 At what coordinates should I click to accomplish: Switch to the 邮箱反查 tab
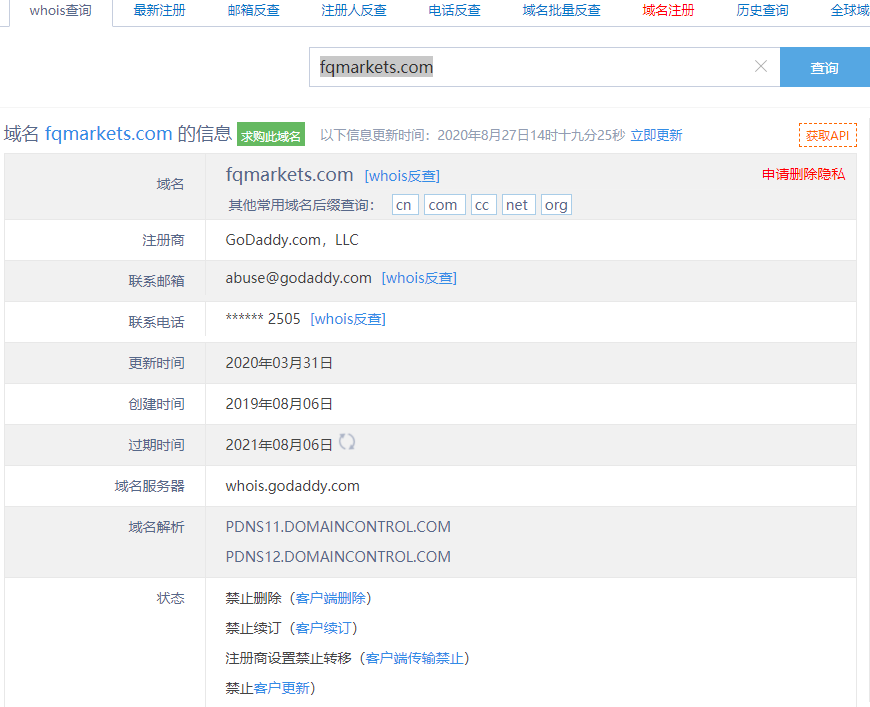(254, 11)
